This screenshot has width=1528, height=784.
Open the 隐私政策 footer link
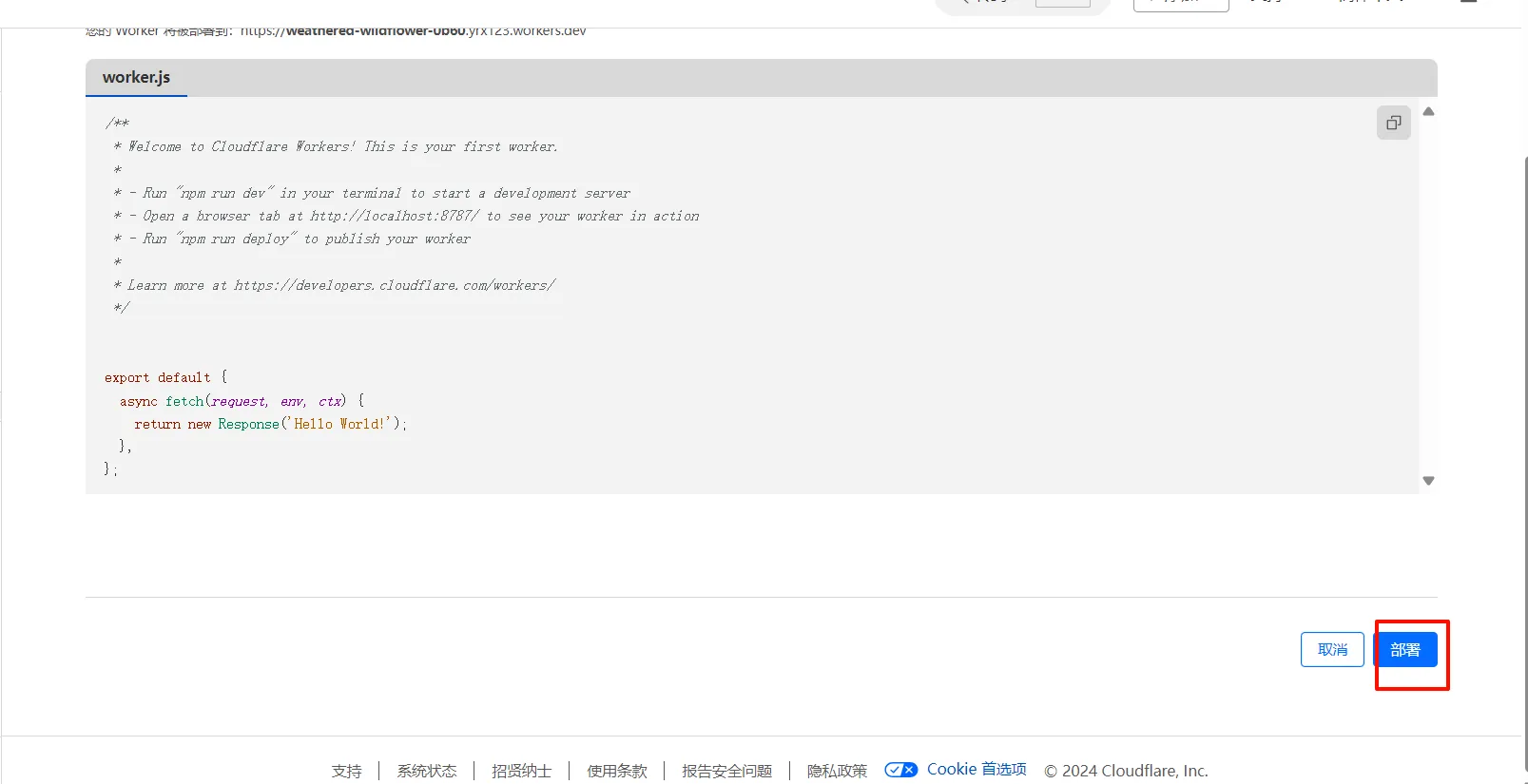click(x=837, y=771)
